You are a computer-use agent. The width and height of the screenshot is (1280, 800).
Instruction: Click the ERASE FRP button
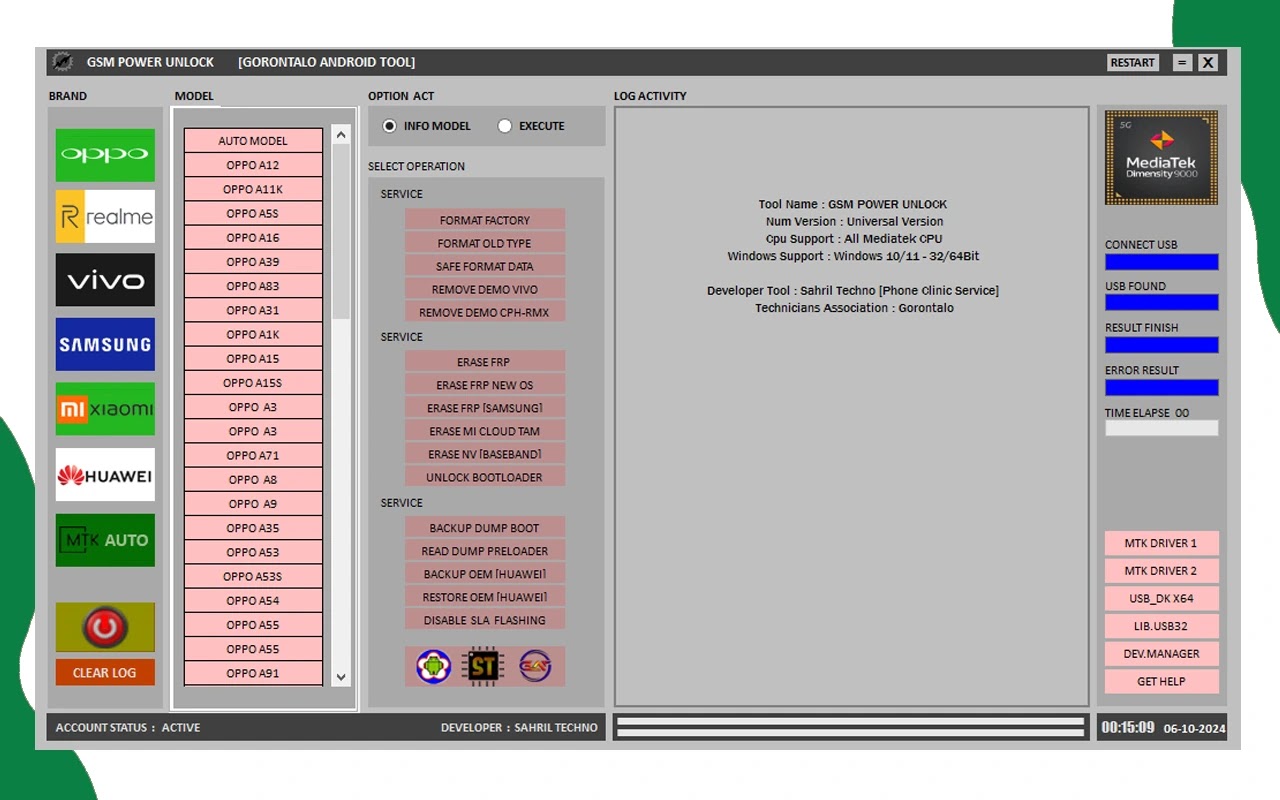coord(485,362)
